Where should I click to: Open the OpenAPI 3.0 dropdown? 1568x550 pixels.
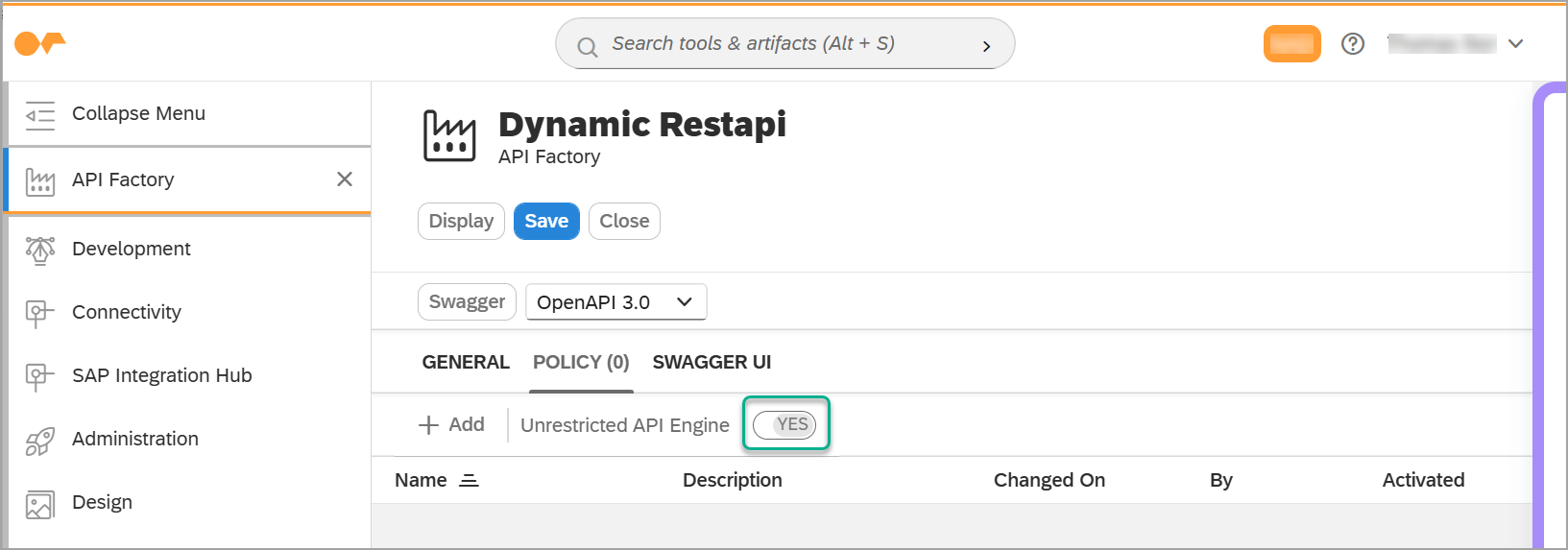615,301
